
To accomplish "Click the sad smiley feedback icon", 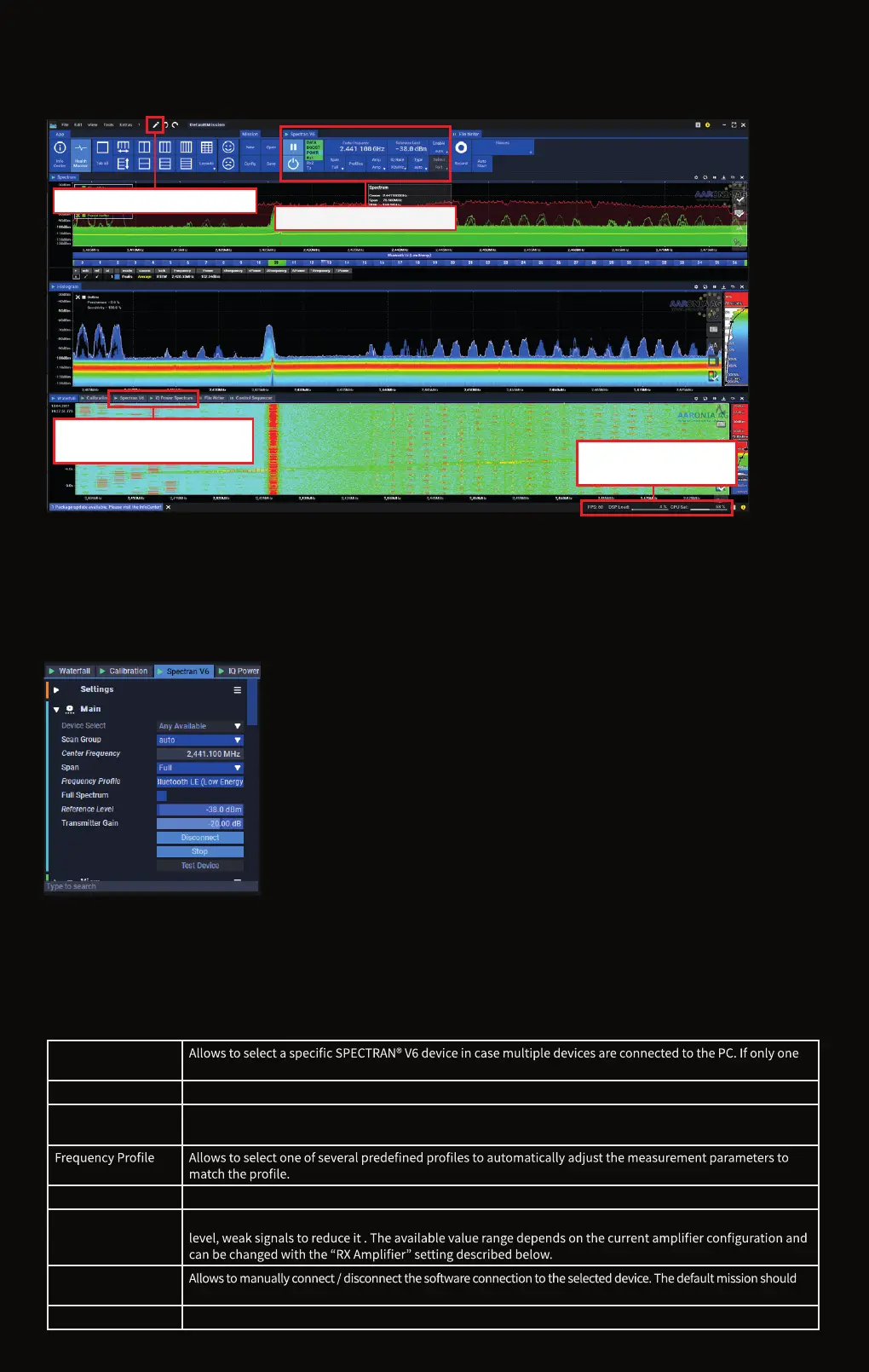I will click(228, 163).
